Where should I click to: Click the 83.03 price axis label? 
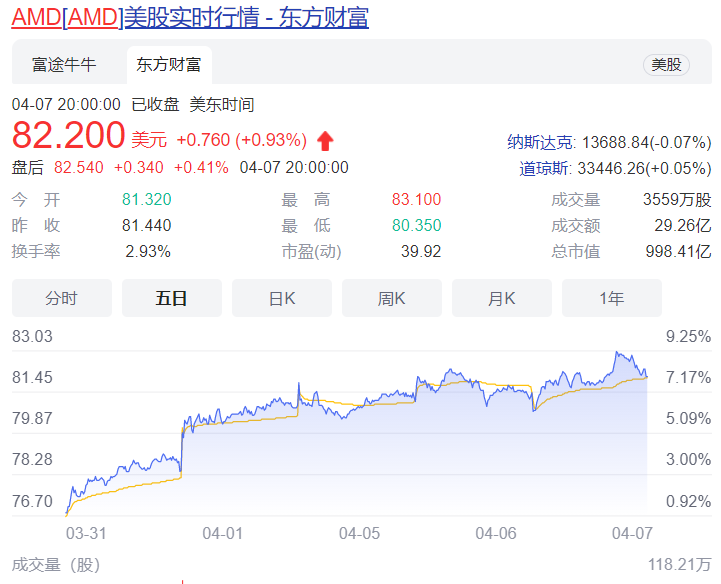(32, 336)
